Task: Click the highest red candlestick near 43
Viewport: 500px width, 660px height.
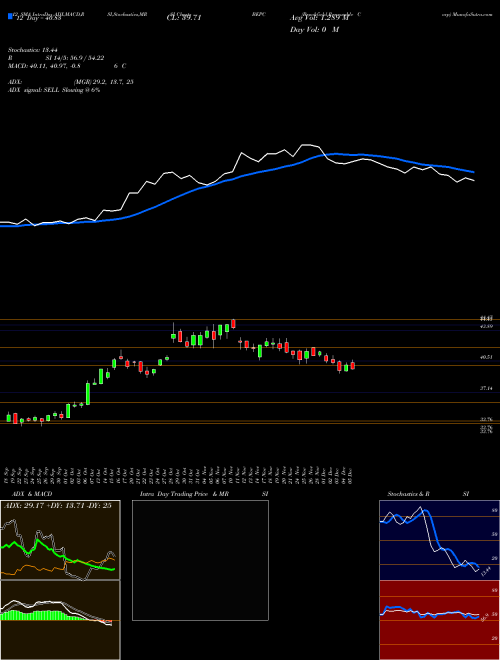Action: point(234,323)
